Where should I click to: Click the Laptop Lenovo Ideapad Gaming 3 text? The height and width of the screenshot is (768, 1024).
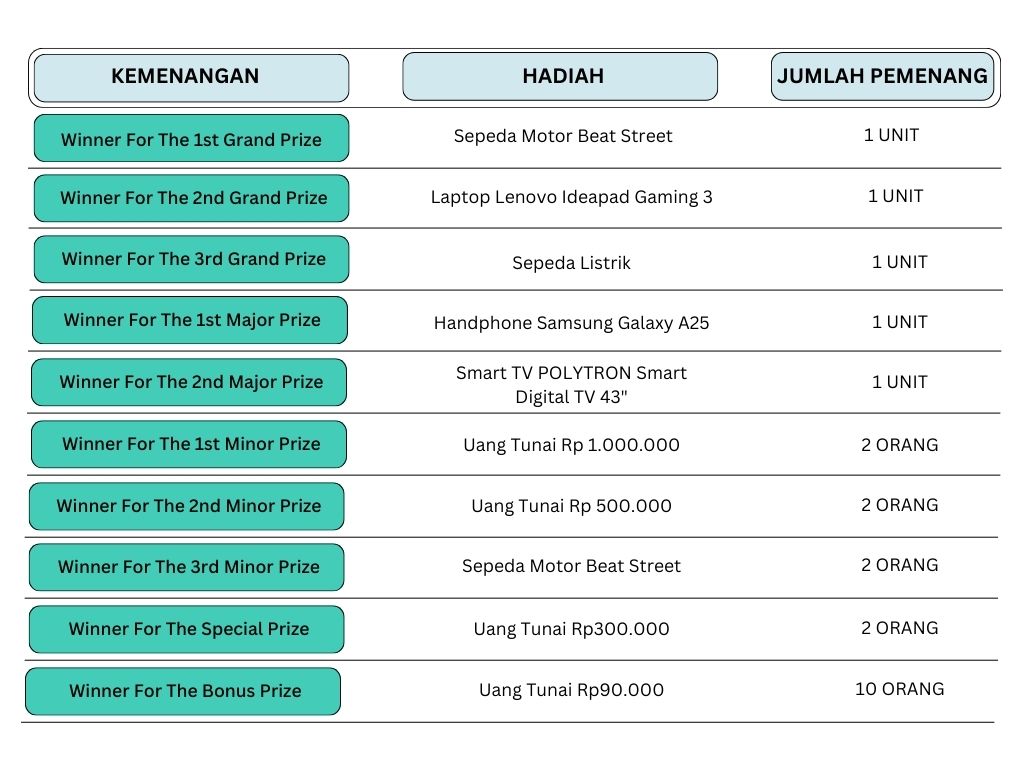pyautogui.click(x=571, y=197)
